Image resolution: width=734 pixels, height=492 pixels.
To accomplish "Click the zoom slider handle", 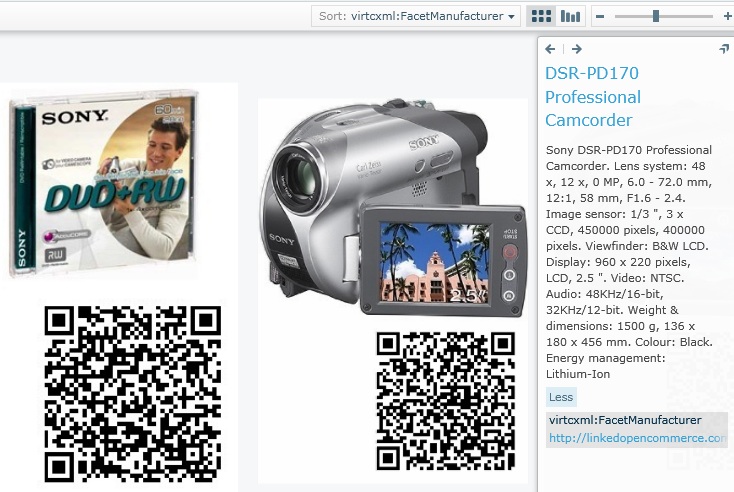I will (656, 16).
